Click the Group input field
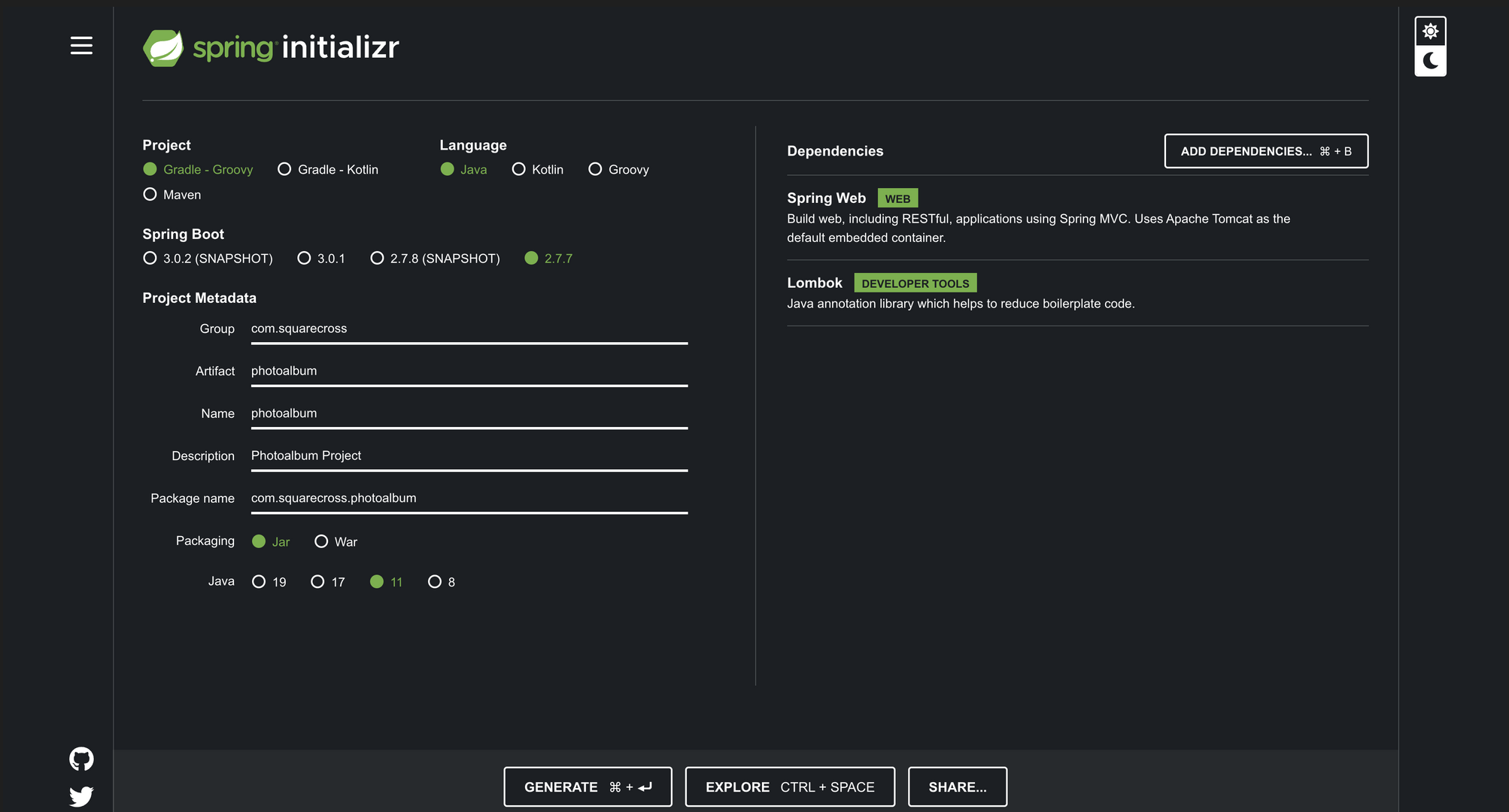This screenshot has width=1509, height=812. pyautogui.click(x=469, y=329)
